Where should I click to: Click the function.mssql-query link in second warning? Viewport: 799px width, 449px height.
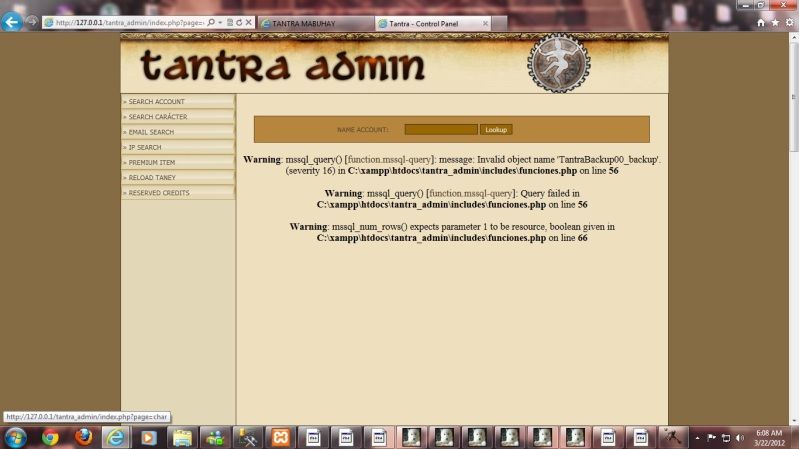(471, 193)
